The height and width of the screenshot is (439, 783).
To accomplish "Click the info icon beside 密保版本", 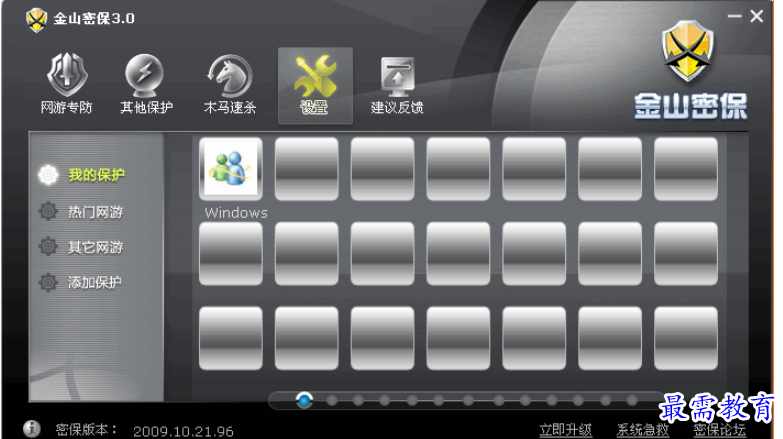I will click(x=31, y=429).
